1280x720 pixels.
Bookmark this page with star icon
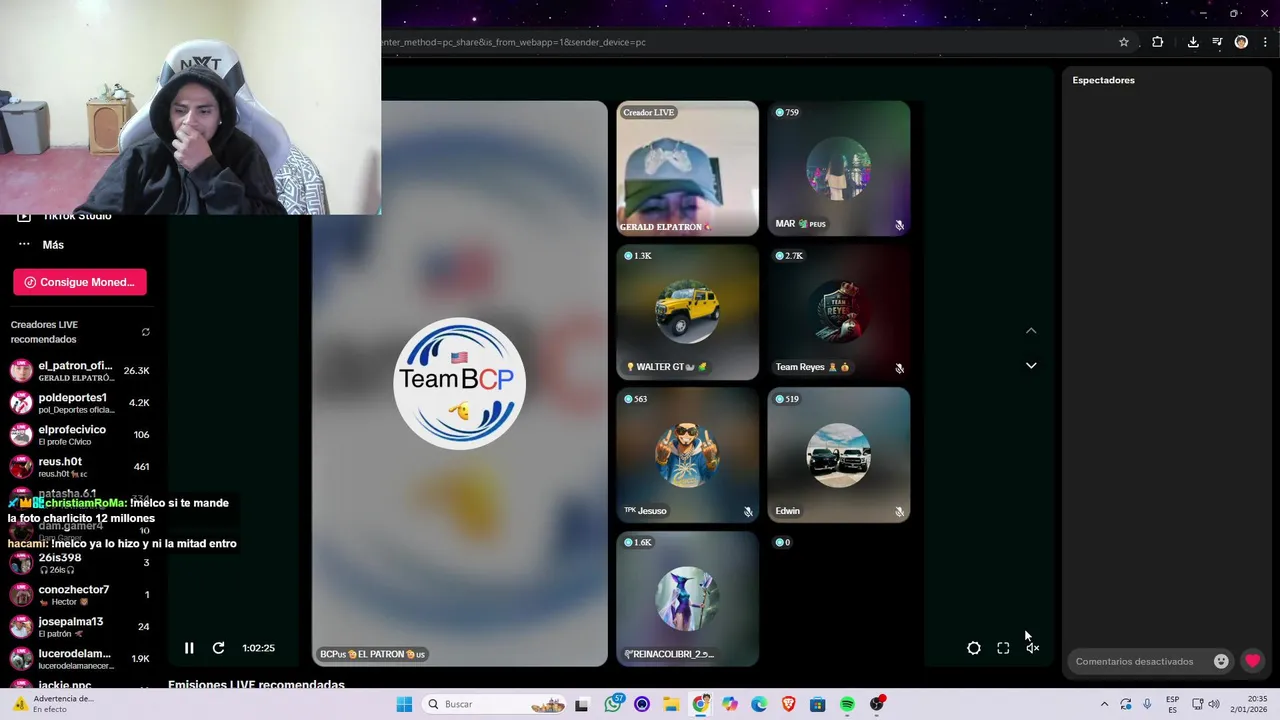click(x=1124, y=42)
